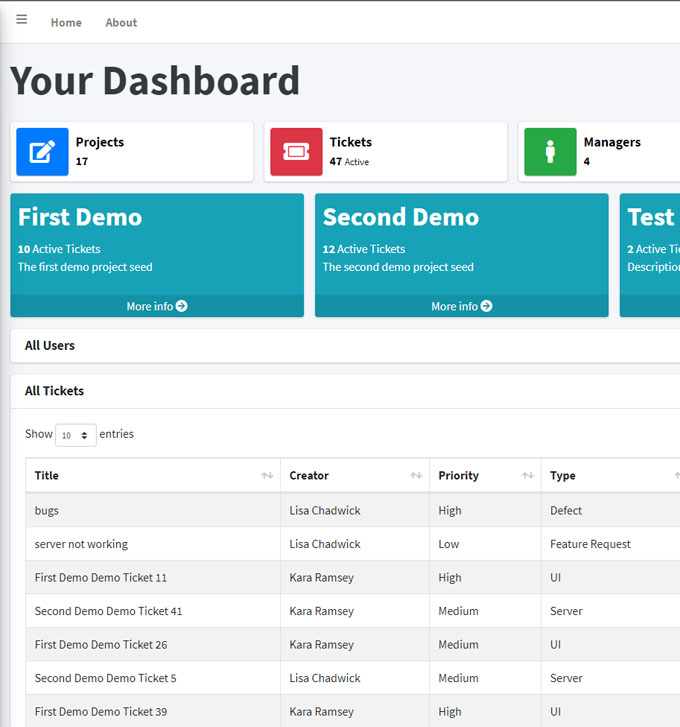This screenshot has height=727, width=680.
Task: Go to the Home nav item
Action: (x=66, y=22)
